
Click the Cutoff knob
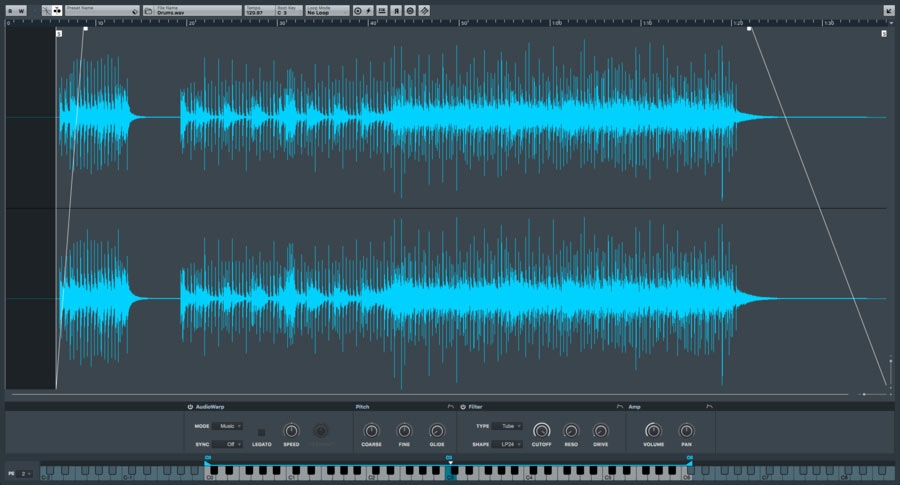click(x=541, y=430)
